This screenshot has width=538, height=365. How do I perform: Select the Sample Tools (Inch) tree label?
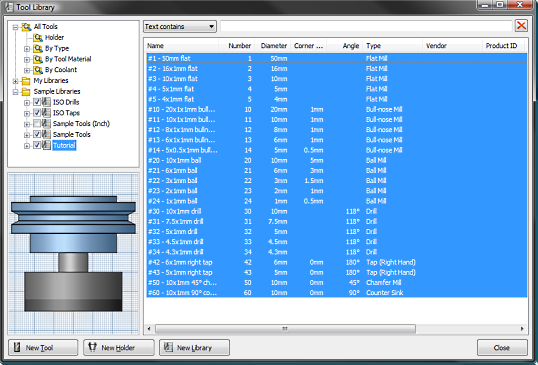(81, 123)
